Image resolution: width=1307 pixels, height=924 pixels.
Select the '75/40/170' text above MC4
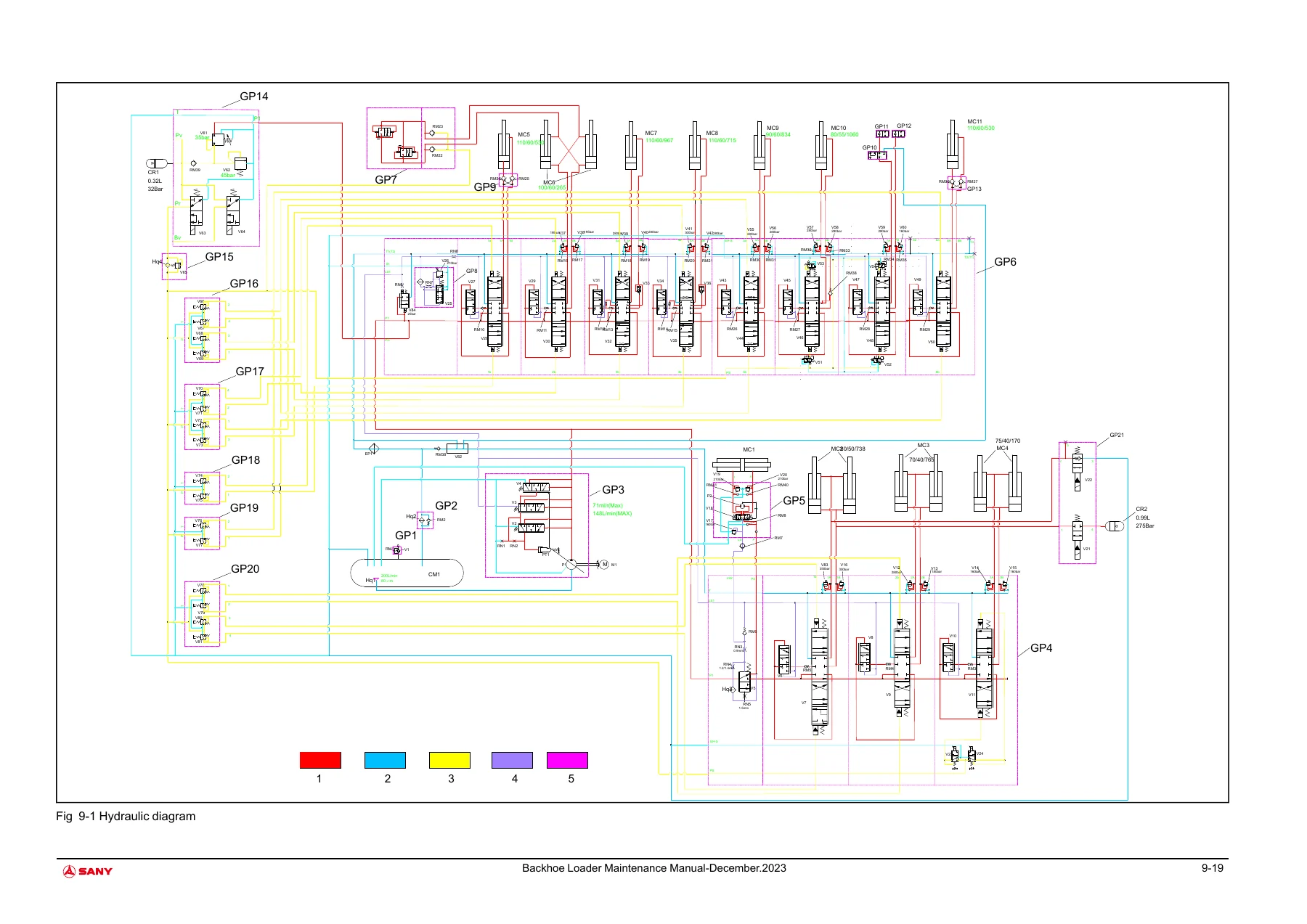click(1007, 441)
